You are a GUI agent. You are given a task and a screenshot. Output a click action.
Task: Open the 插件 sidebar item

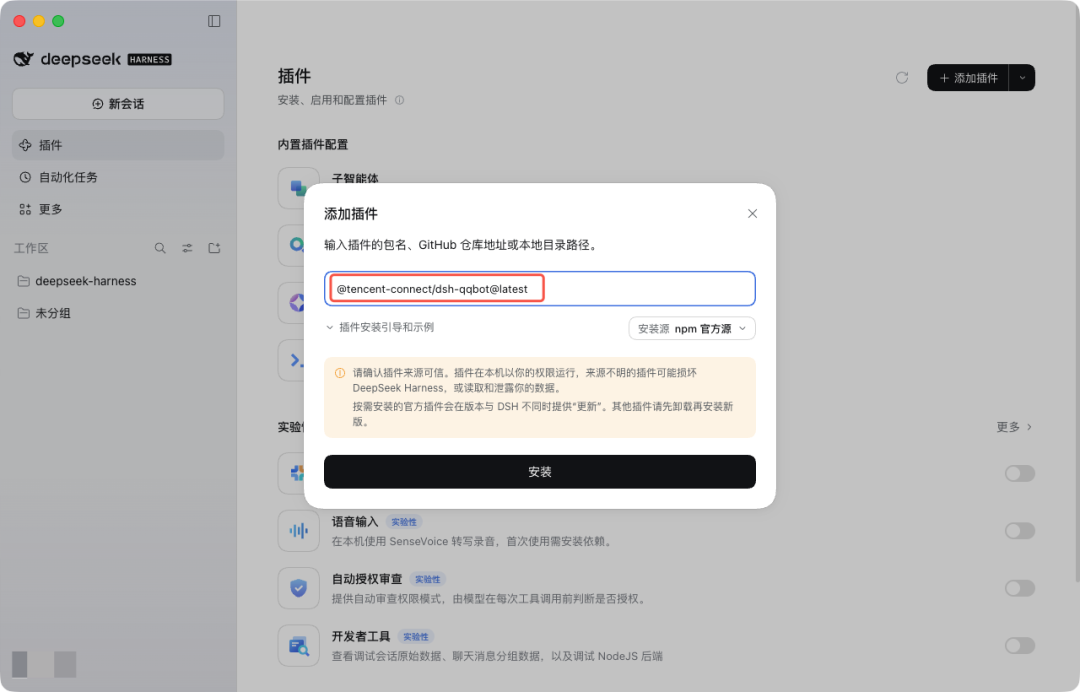click(118, 145)
